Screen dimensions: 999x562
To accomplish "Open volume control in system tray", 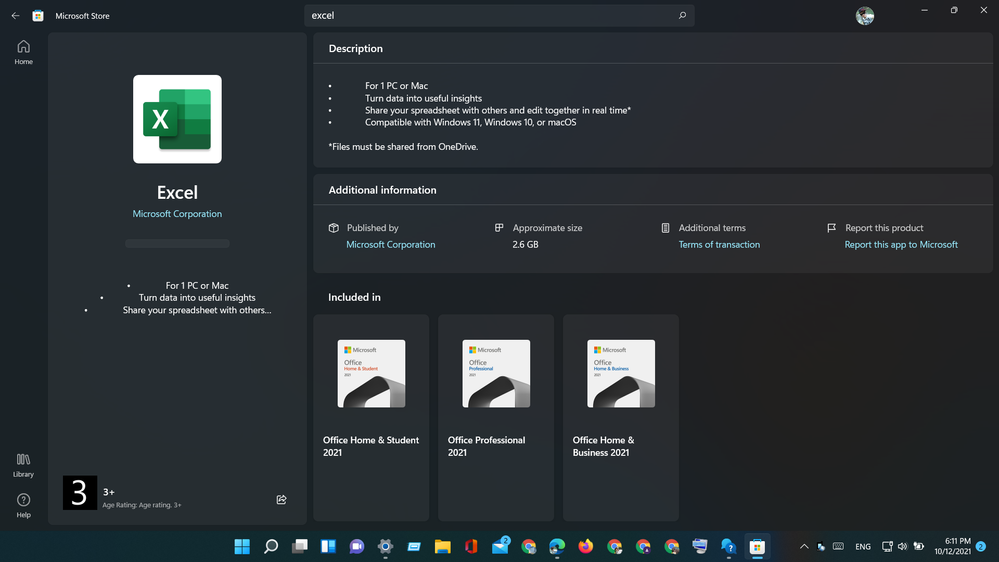I will [902, 546].
